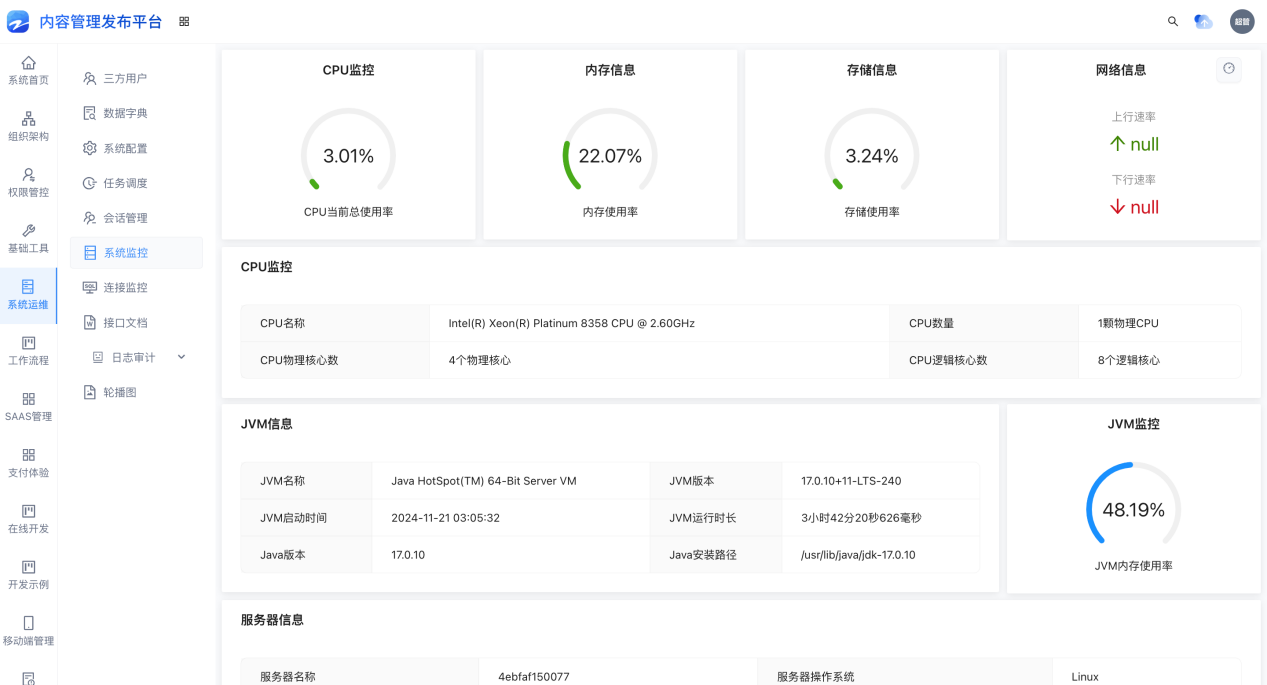Image resolution: width=1267 pixels, height=685 pixels.
Task: Open the 三方用户 menu item
Action: (x=125, y=78)
